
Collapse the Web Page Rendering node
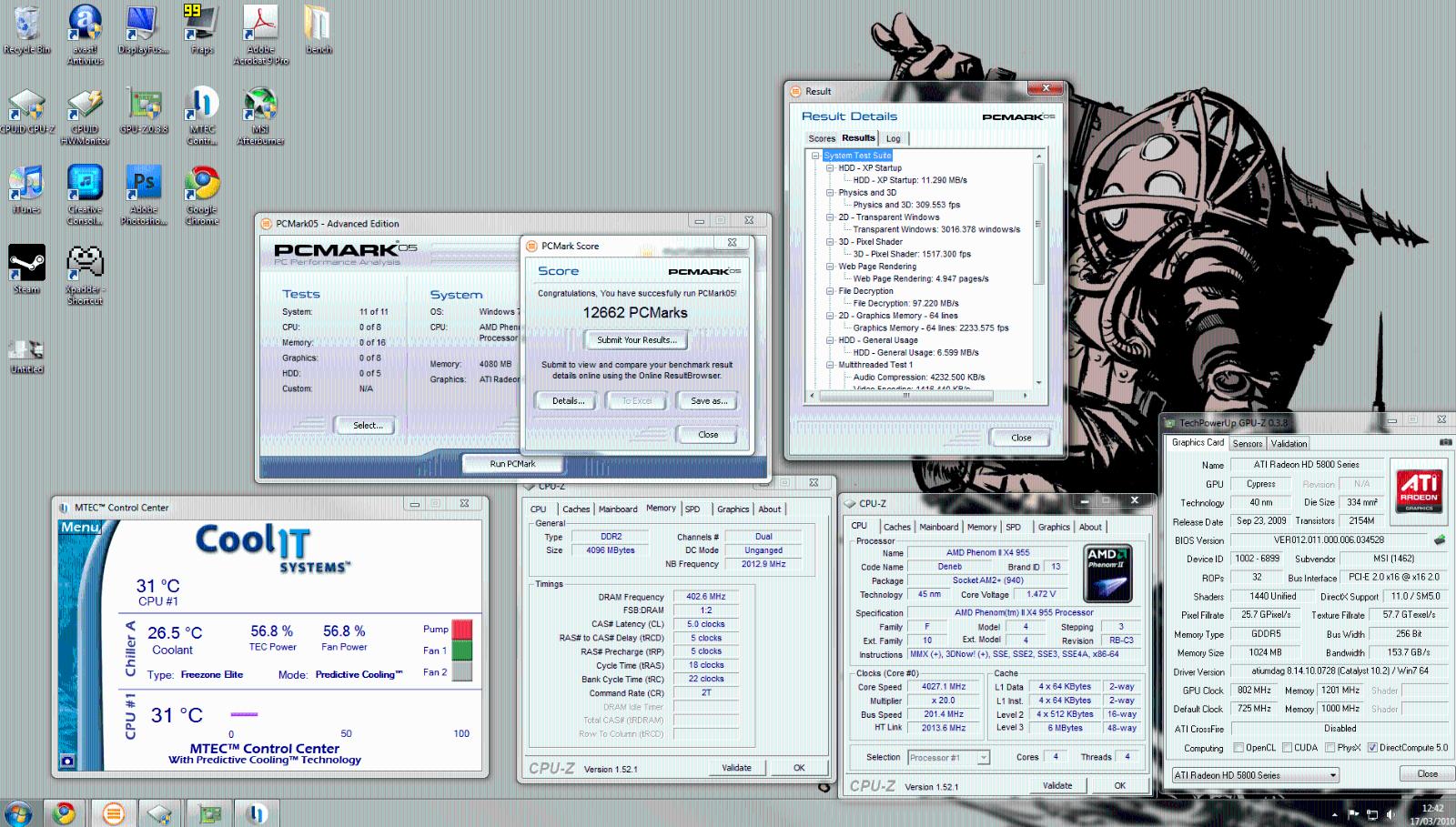[x=830, y=267]
